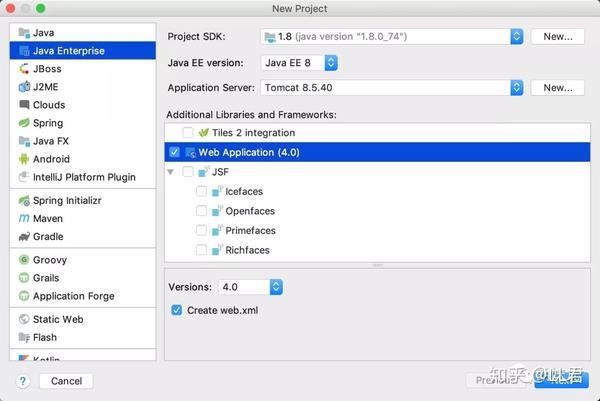Select Flash project type
The width and height of the screenshot is (600, 401).
coord(83,337)
